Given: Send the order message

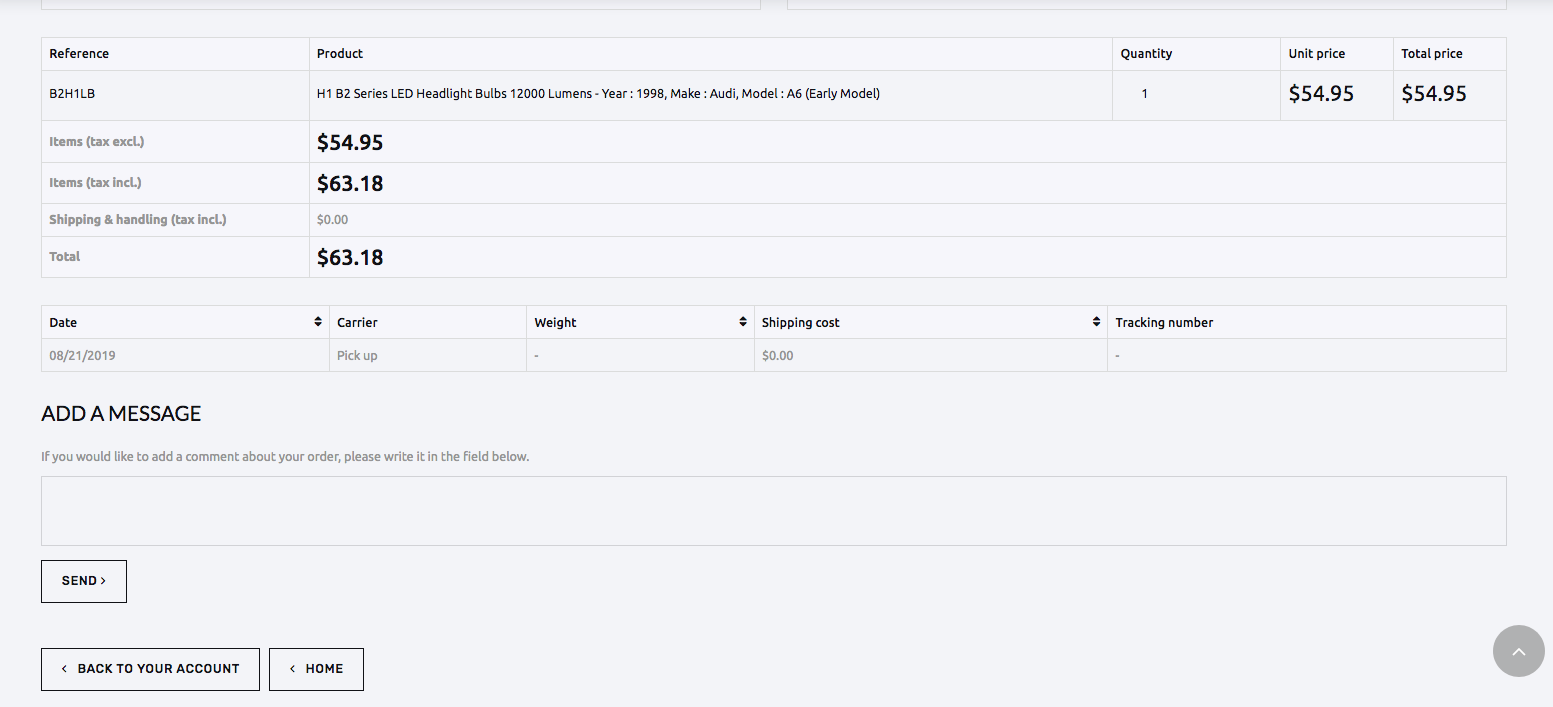Looking at the screenshot, I should coord(84,581).
